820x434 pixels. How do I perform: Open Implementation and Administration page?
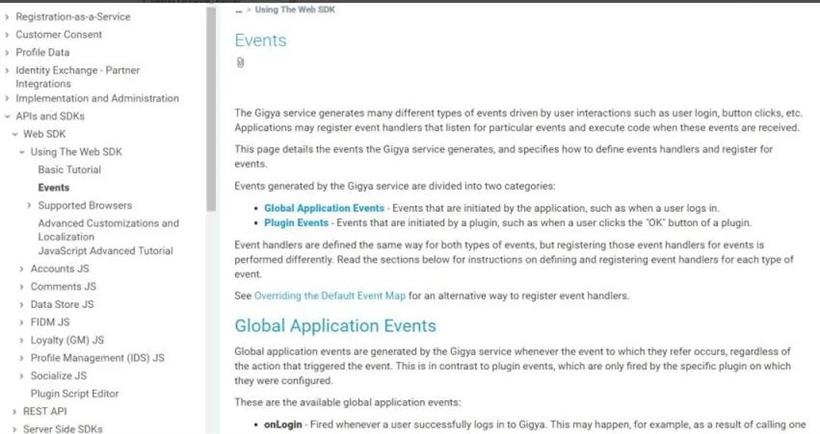click(97, 98)
